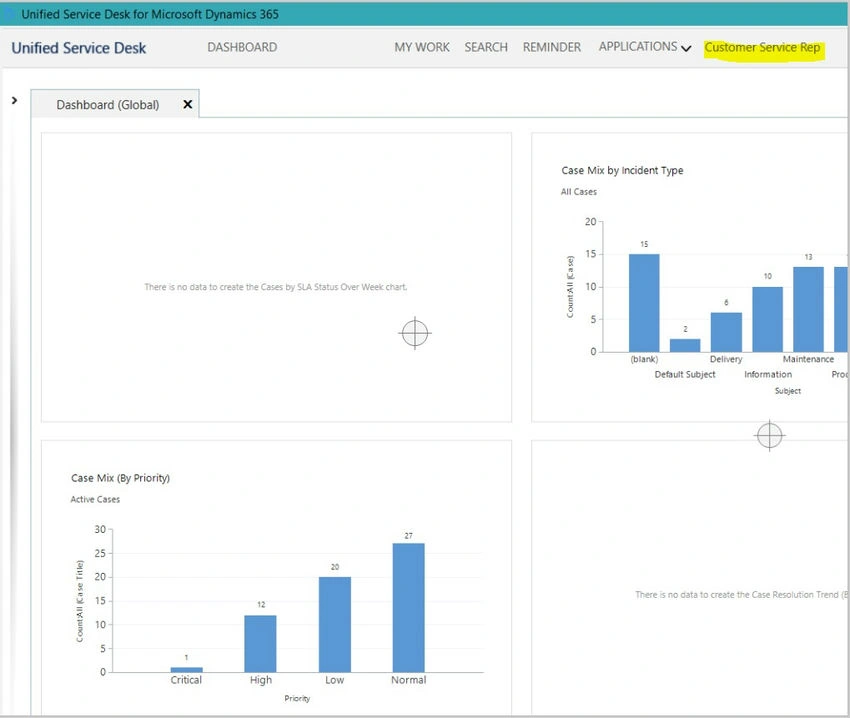Click the All Cases view label

[x=578, y=192]
